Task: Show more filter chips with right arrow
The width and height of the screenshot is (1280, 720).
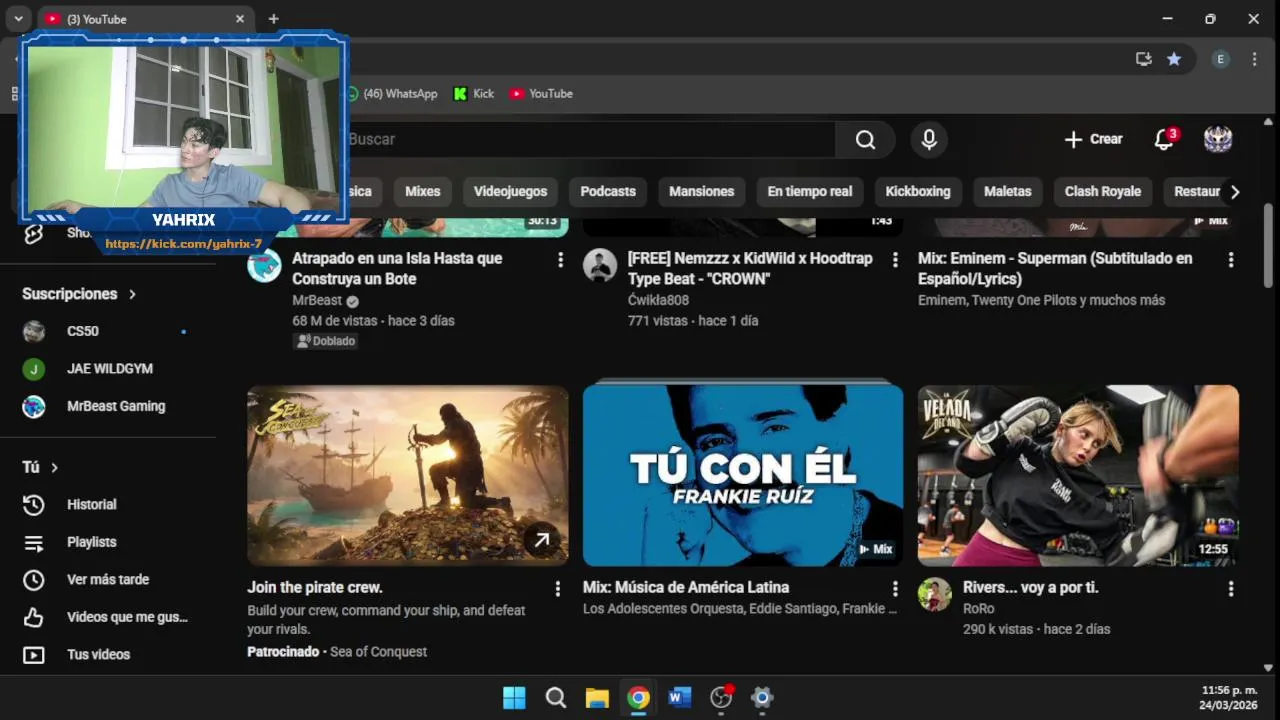Action: [x=1235, y=192]
